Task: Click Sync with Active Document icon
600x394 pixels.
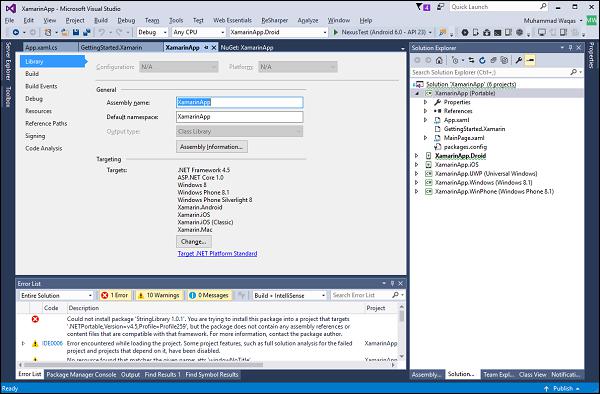Action: (x=471, y=60)
